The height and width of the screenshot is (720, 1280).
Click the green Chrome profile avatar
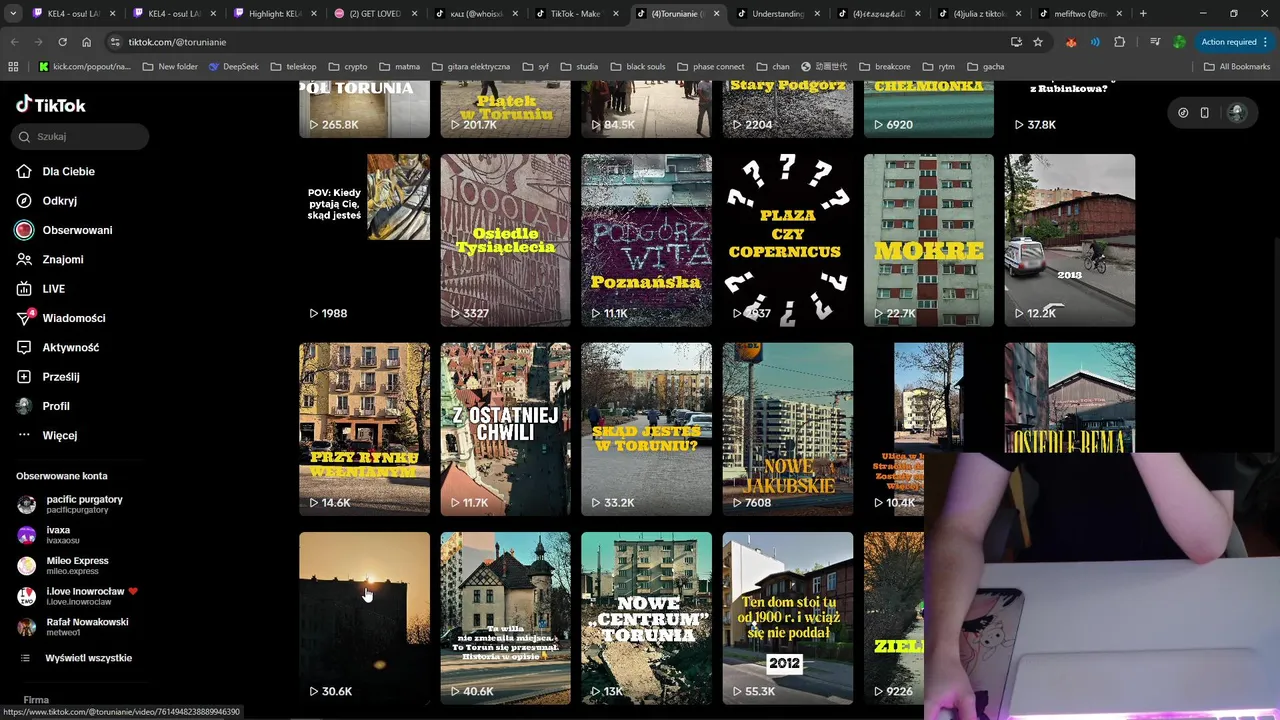[1179, 42]
